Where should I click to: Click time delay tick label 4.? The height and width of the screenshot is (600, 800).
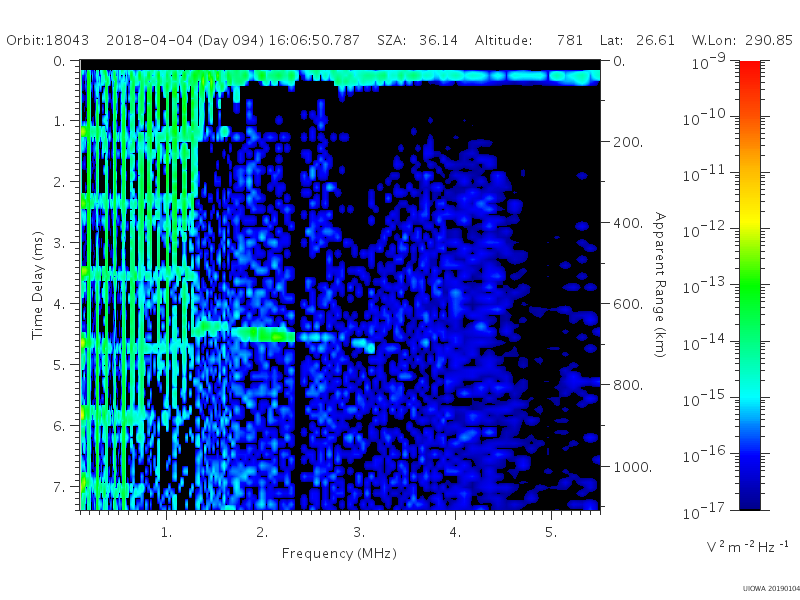tap(59, 304)
